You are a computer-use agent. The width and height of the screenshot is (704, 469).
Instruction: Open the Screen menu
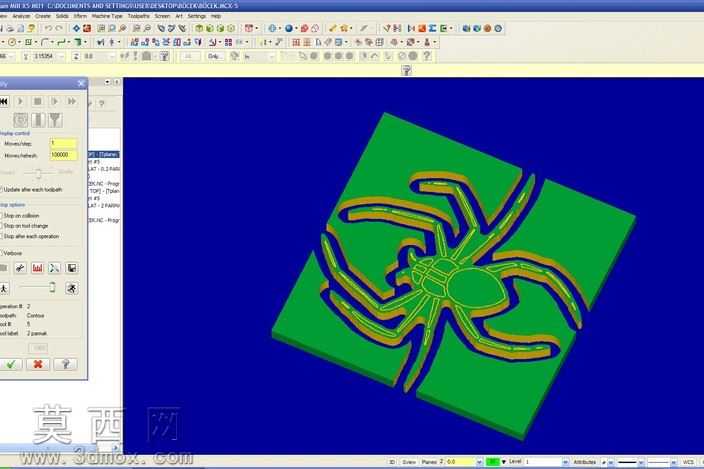pyautogui.click(x=162, y=16)
